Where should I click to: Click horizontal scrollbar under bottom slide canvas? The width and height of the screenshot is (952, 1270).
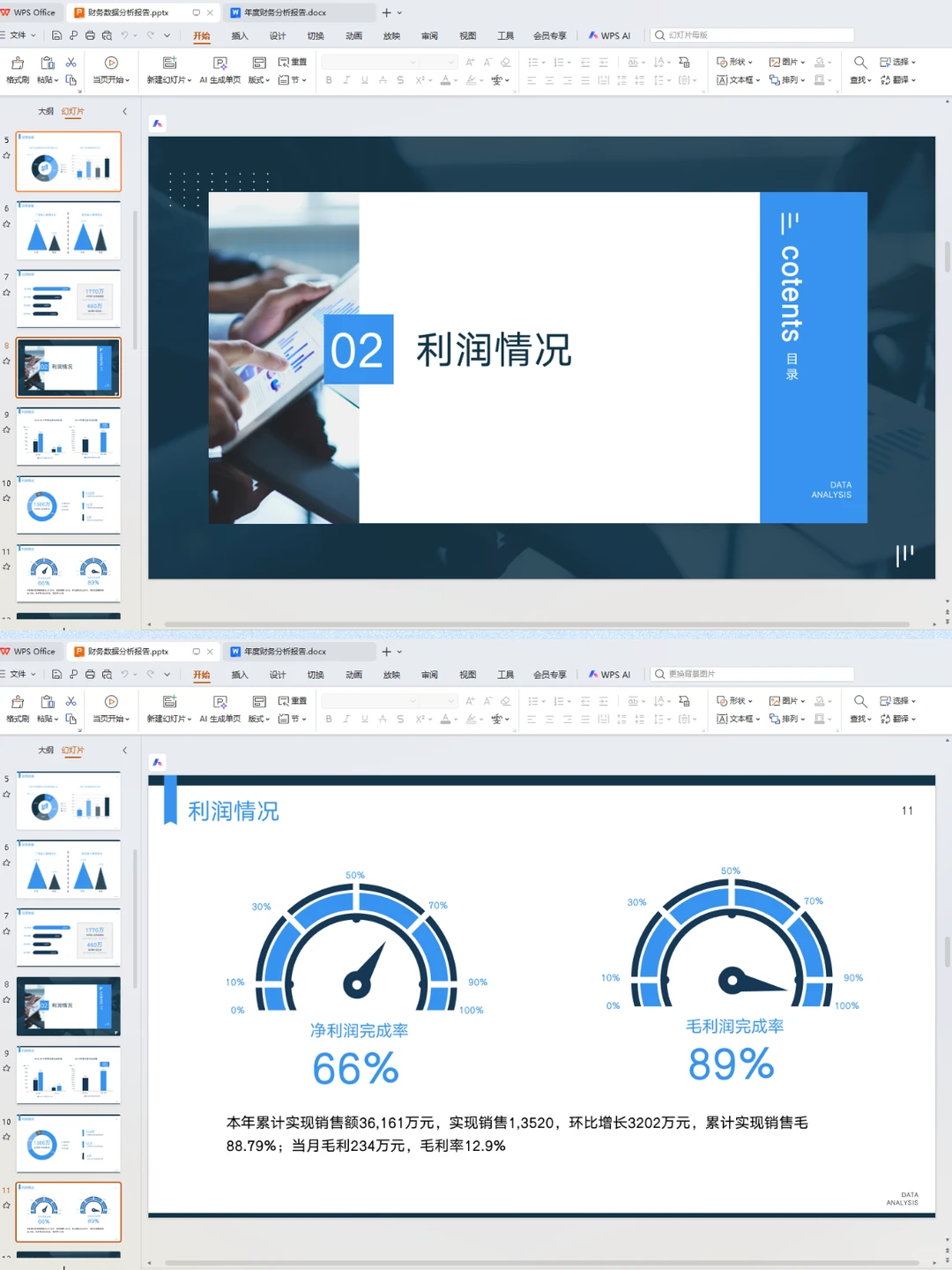coord(542,1263)
